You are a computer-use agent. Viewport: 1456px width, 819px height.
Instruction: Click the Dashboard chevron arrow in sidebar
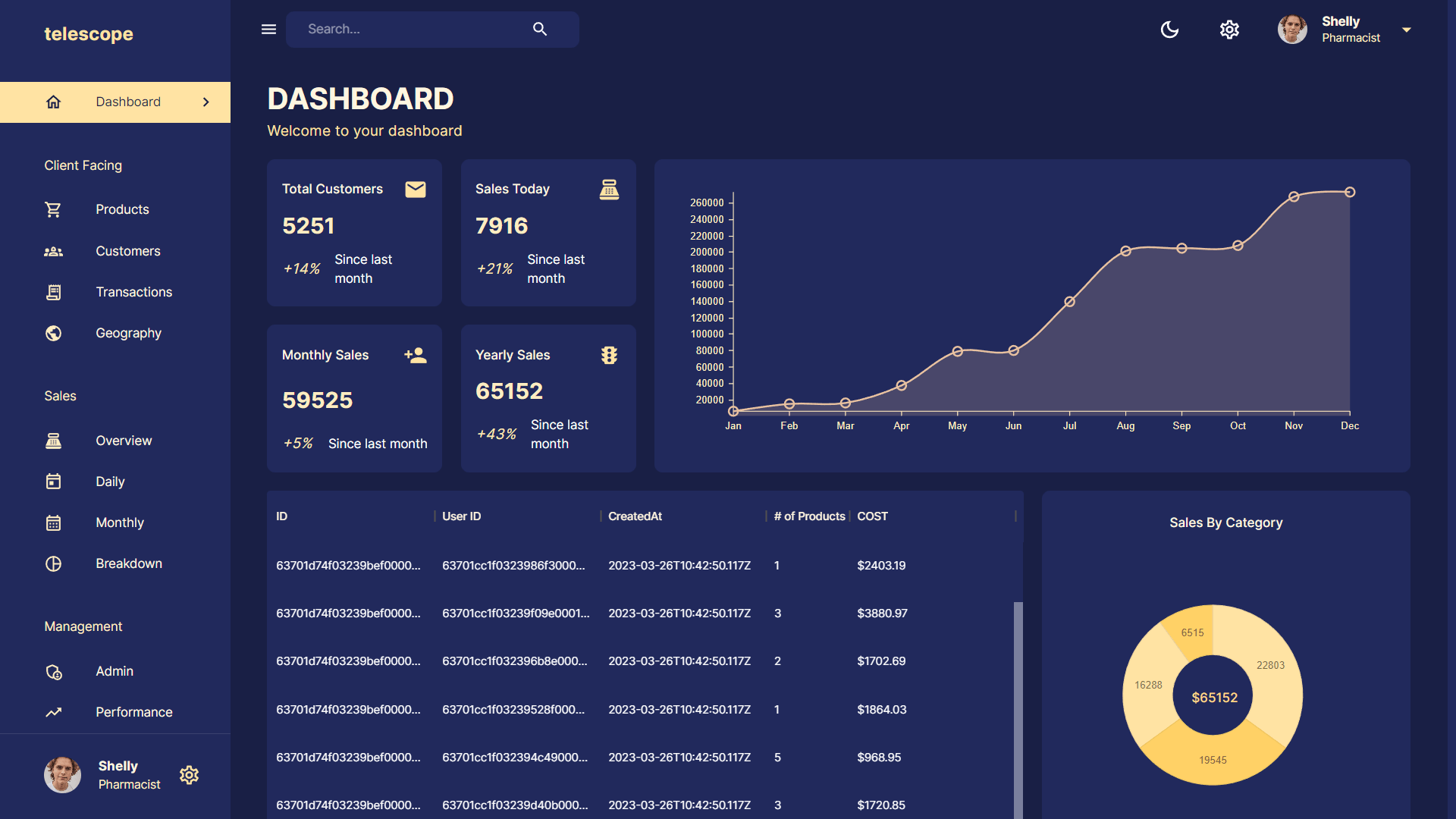point(206,102)
